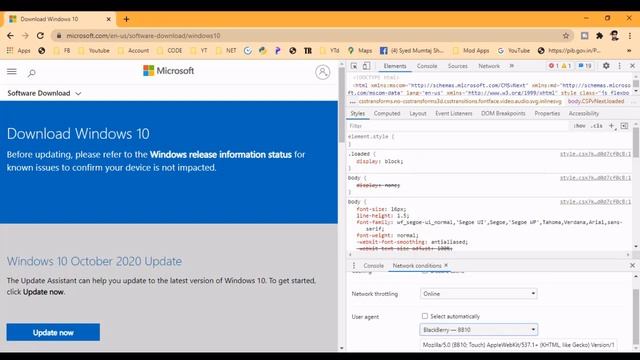Toggle the computed styles sidebar icon

[624, 126]
